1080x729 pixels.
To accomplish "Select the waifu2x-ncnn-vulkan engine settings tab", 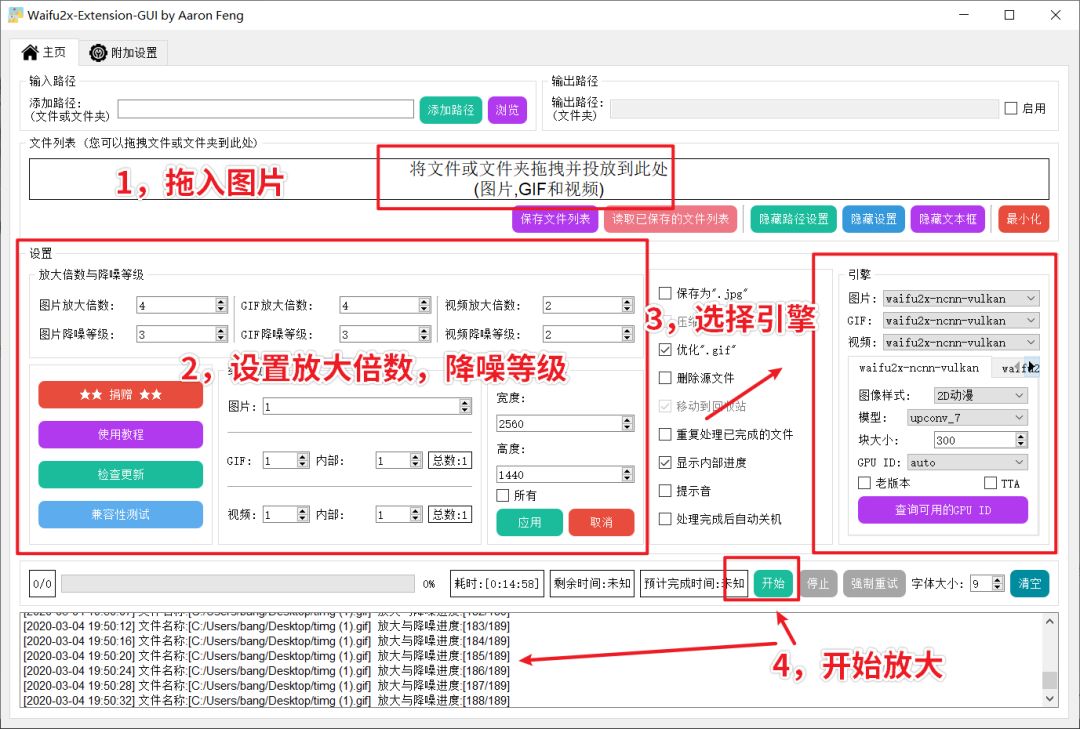I will [x=918, y=368].
